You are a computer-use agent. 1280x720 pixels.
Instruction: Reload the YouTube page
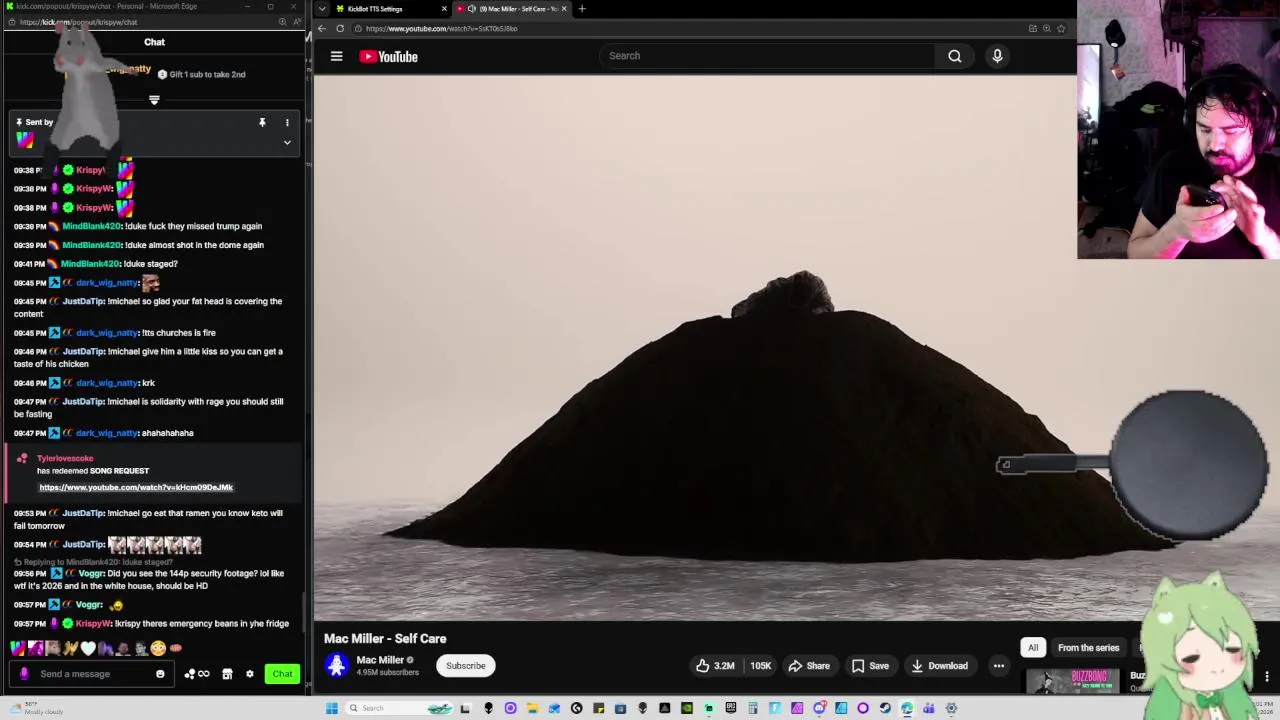coord(340,28)
